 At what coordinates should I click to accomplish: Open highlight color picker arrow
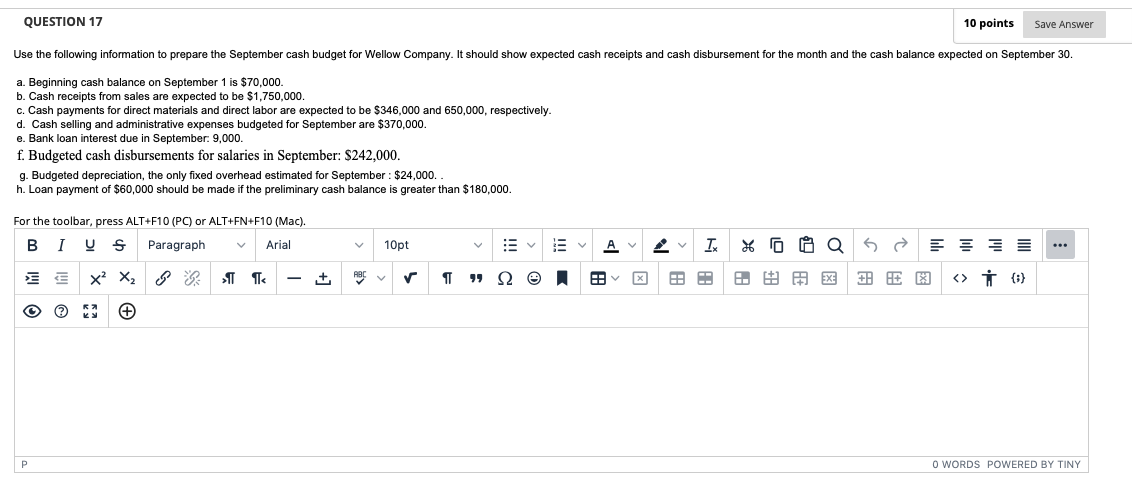682,246
